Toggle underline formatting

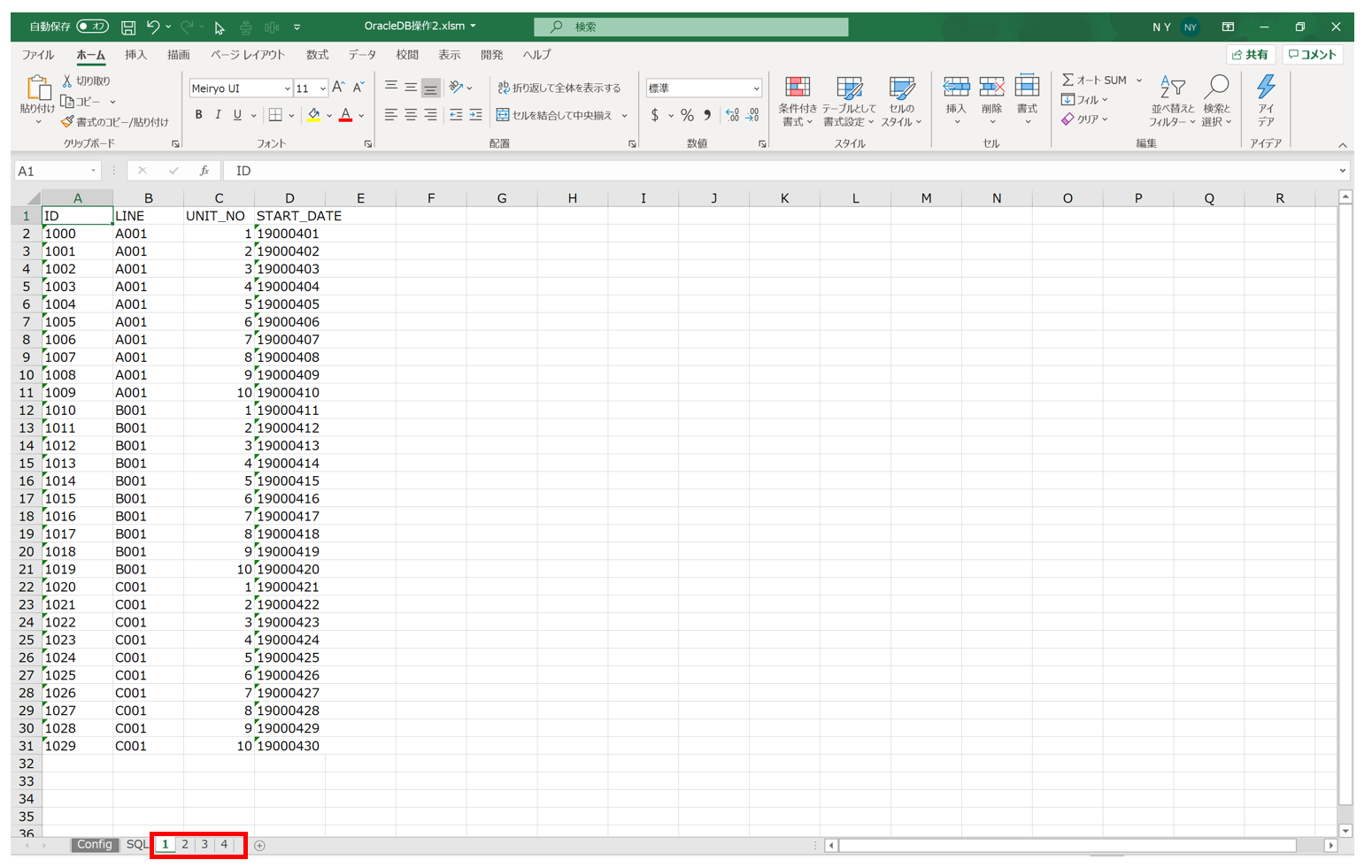point(237,115)
